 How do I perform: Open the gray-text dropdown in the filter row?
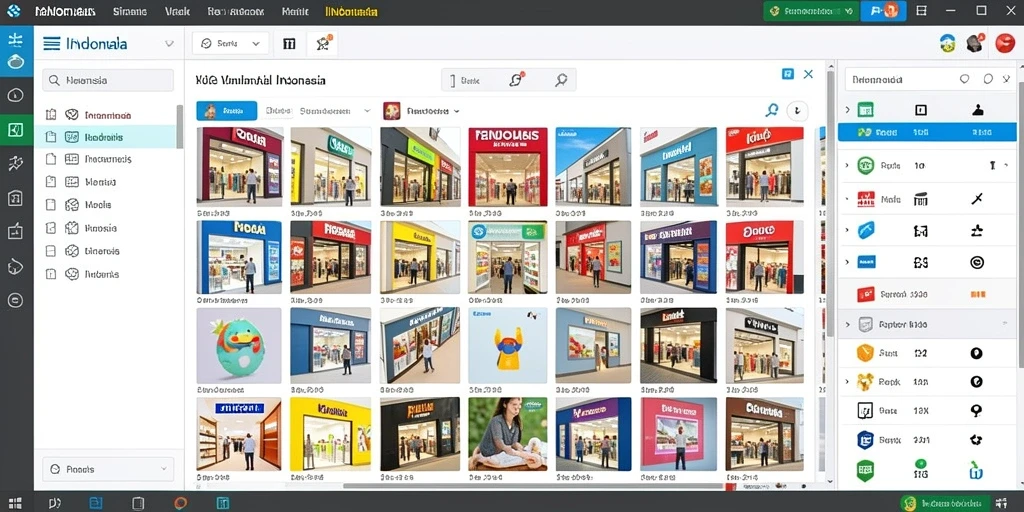pos(335,111)
